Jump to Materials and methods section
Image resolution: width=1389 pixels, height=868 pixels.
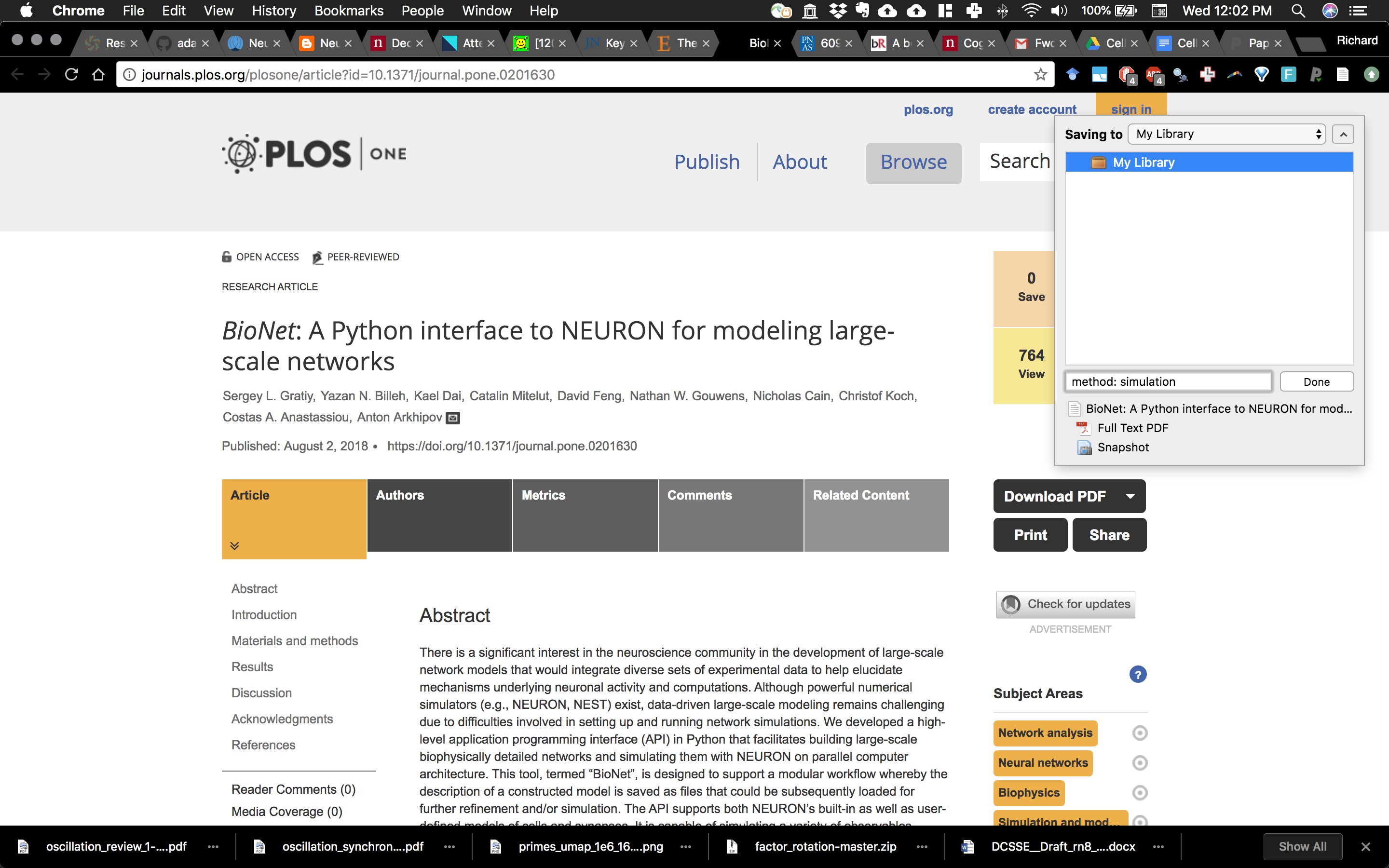pyautogui.click(x=295, y=641)
